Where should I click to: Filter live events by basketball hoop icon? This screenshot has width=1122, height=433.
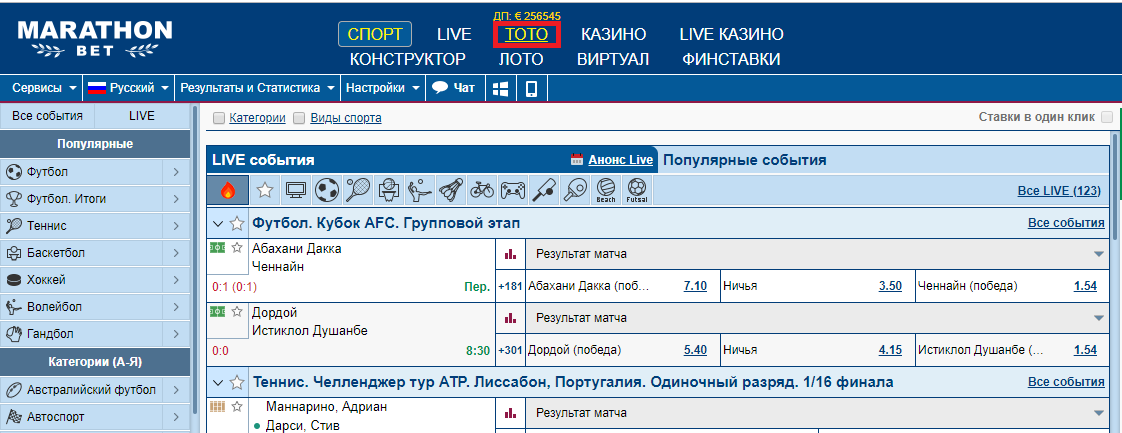coord(388,190)
